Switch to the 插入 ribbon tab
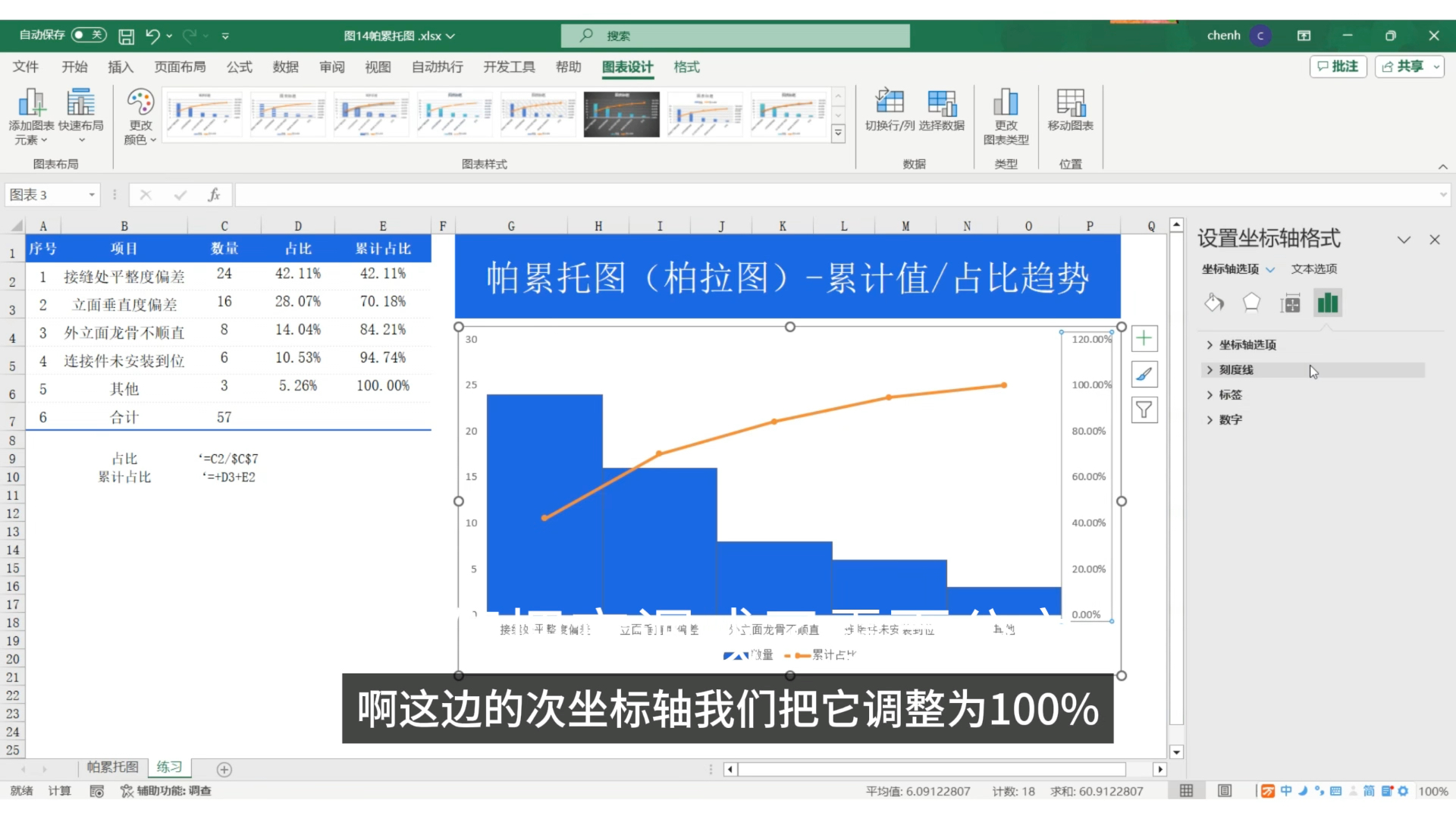This screenshot has width=1456, height=819. coord(121,67)
